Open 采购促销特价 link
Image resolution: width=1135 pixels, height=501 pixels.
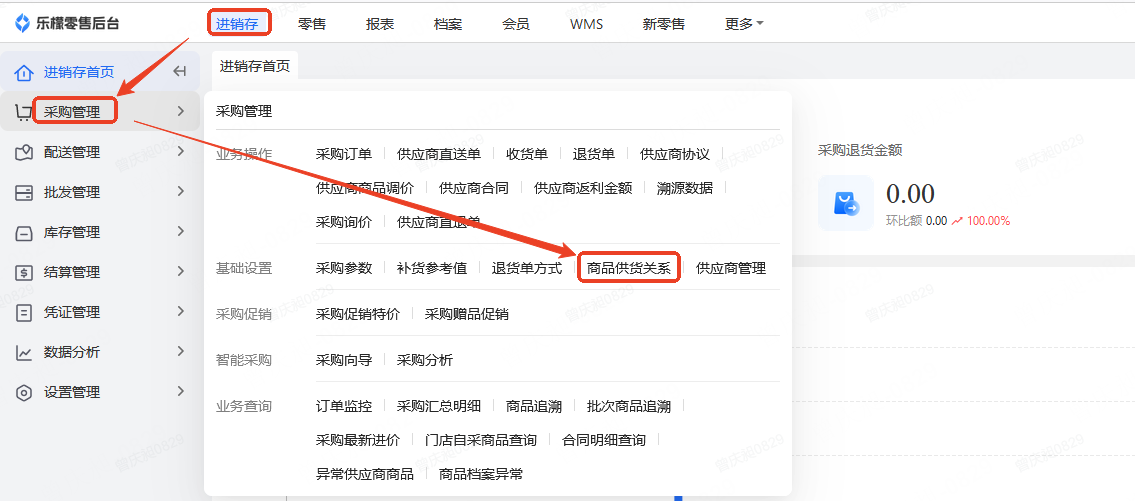[x=358, y=314]
